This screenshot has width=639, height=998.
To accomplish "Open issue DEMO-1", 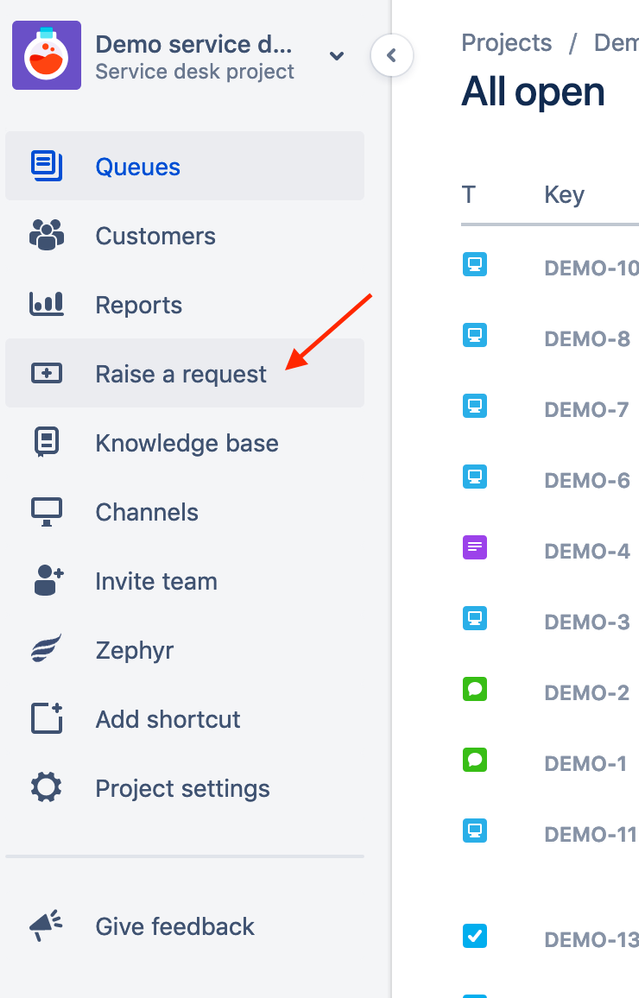I will pyautogui.click(x=585, y=763).
